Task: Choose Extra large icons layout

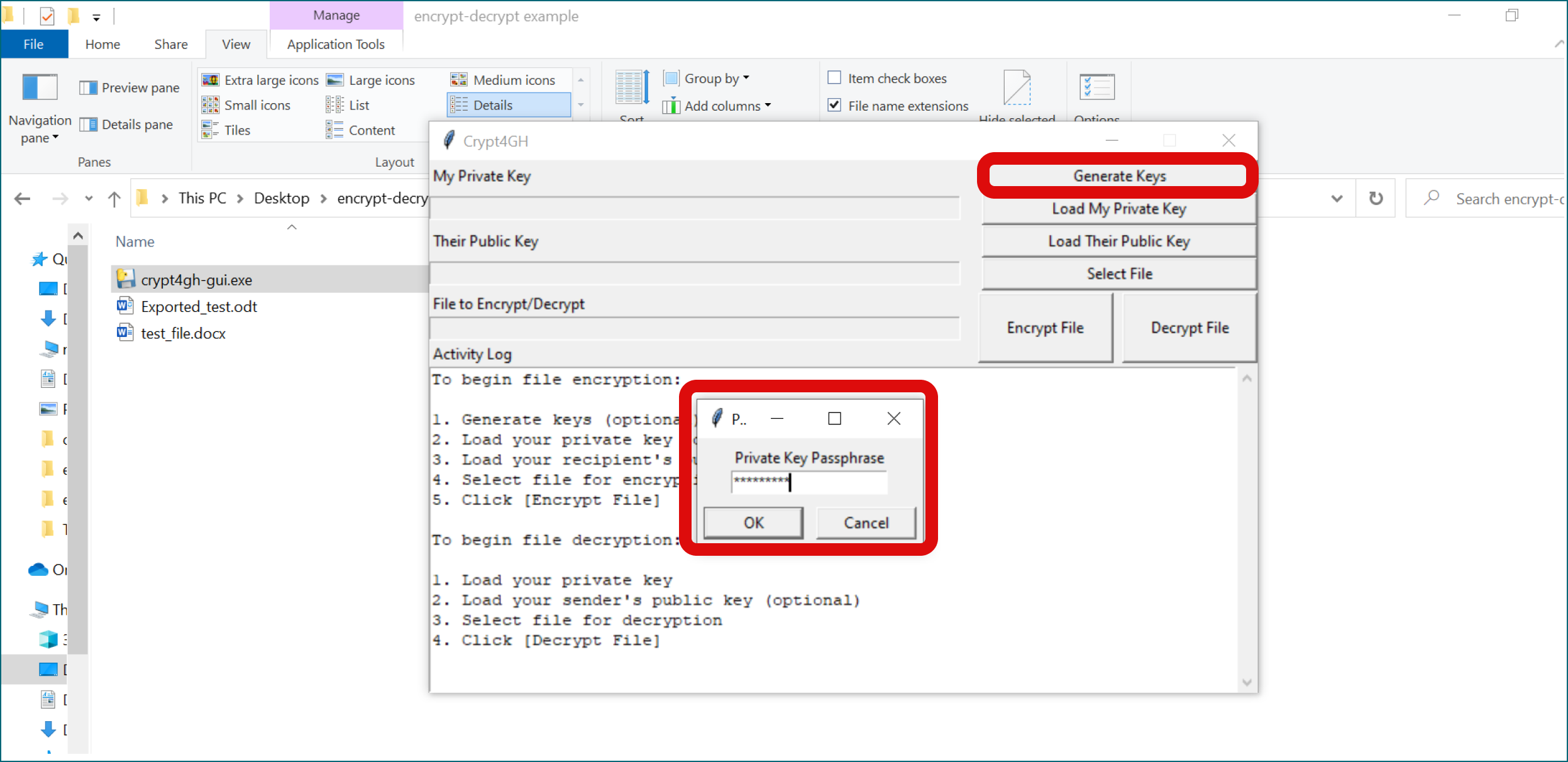Action: click(260, 80)
